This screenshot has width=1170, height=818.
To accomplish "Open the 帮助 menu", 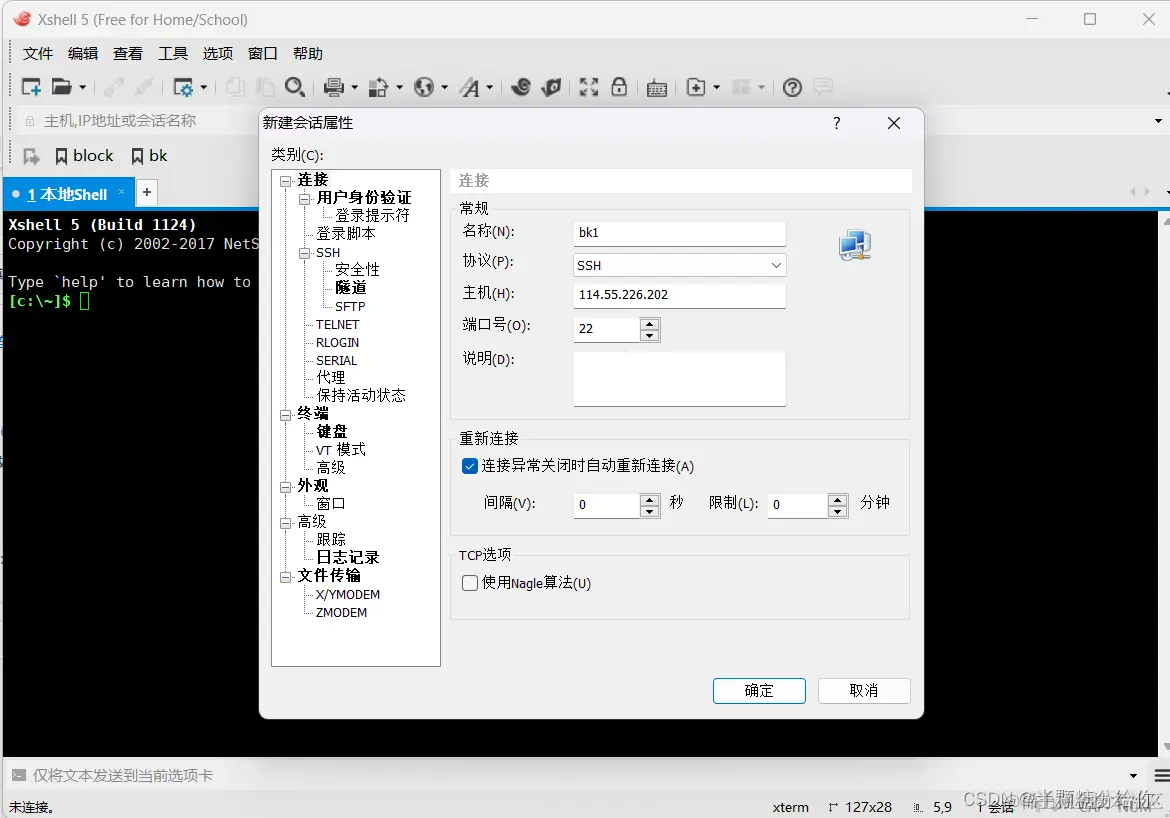I will pos(307,54).
